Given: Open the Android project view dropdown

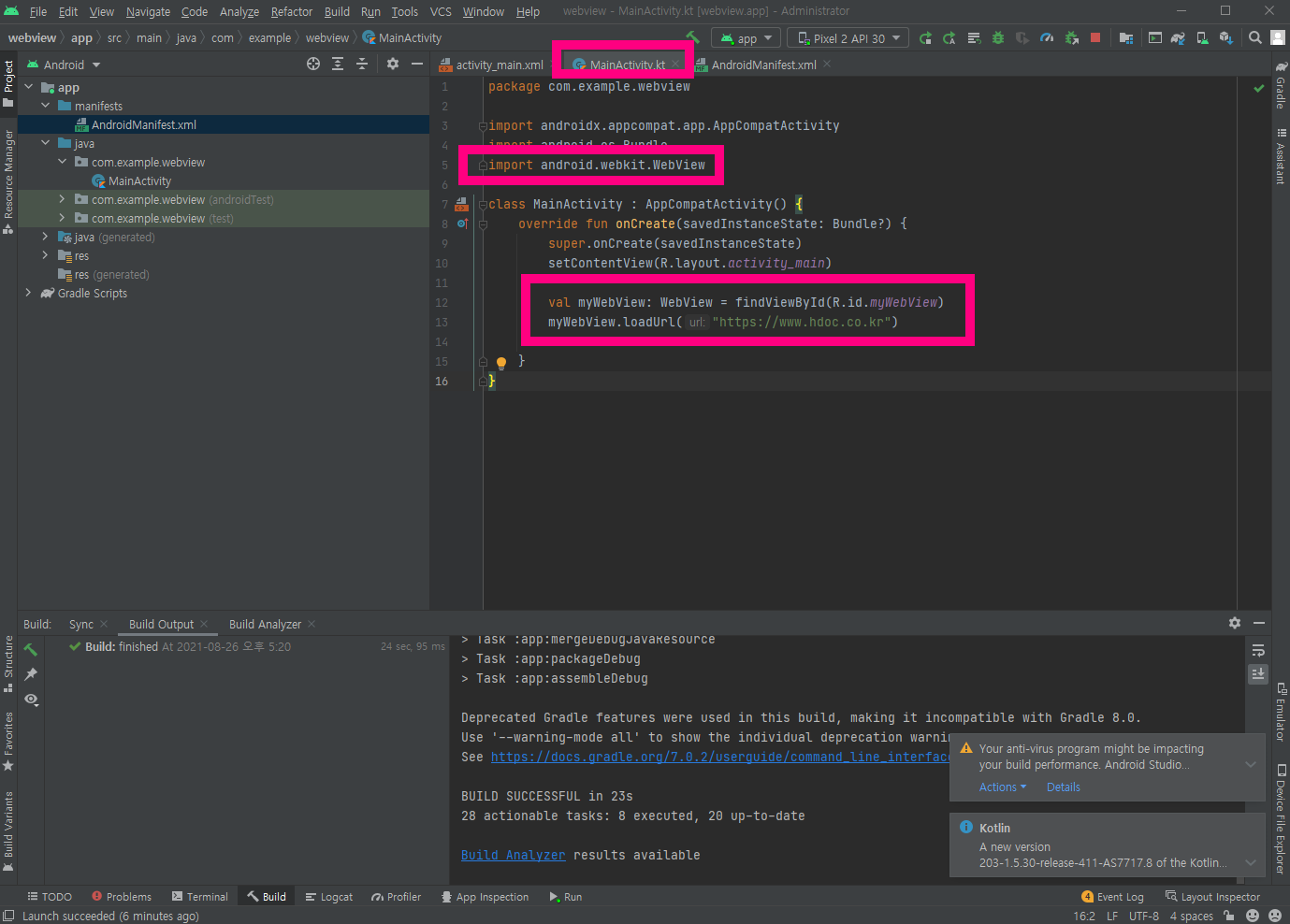Looking at the screenshot, I should click(64, 65).
